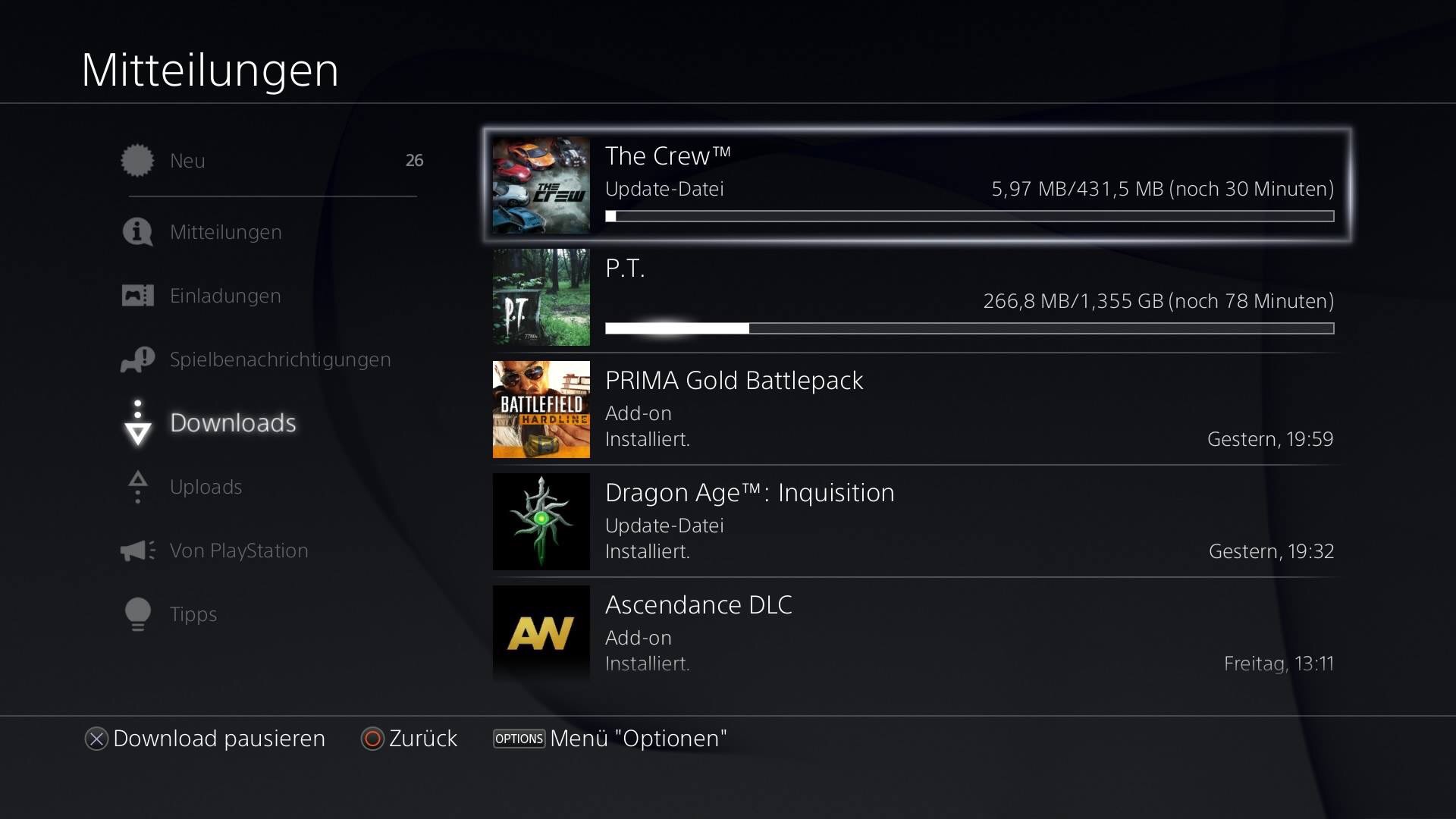Click the Von PlayStation megaphone icon

(x=137, y=551)
